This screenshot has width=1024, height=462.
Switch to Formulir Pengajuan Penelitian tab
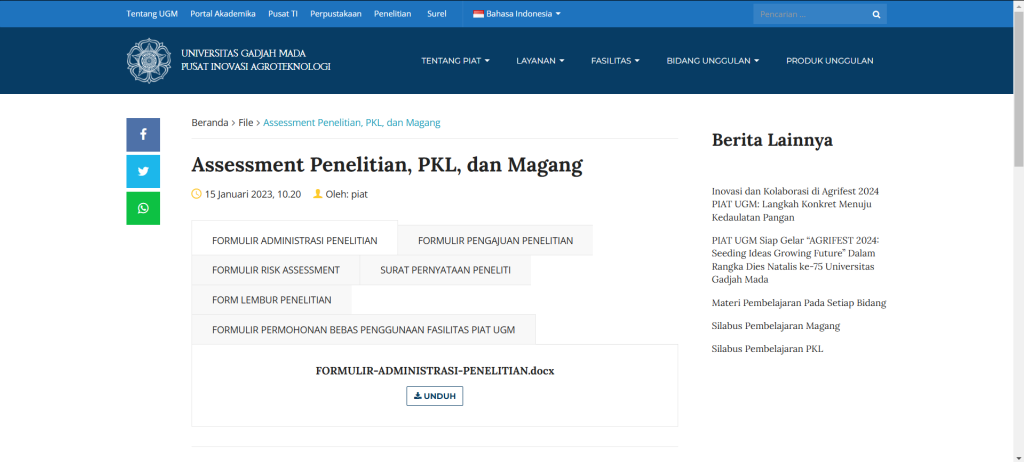[x=495, y=240]
